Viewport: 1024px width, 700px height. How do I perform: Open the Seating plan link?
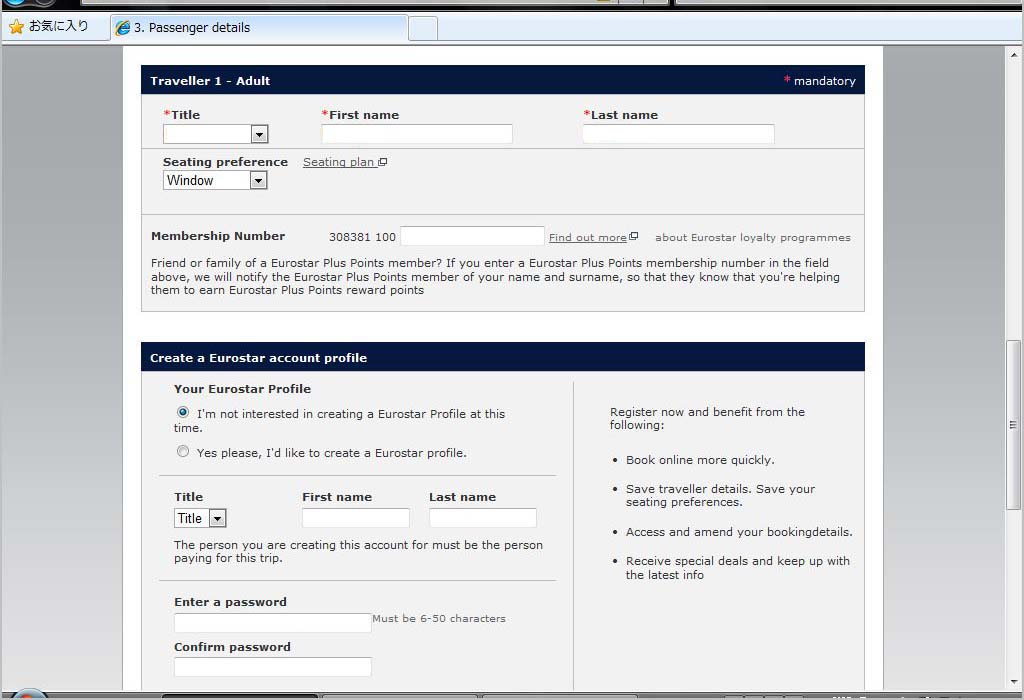(x=338, y=162)
